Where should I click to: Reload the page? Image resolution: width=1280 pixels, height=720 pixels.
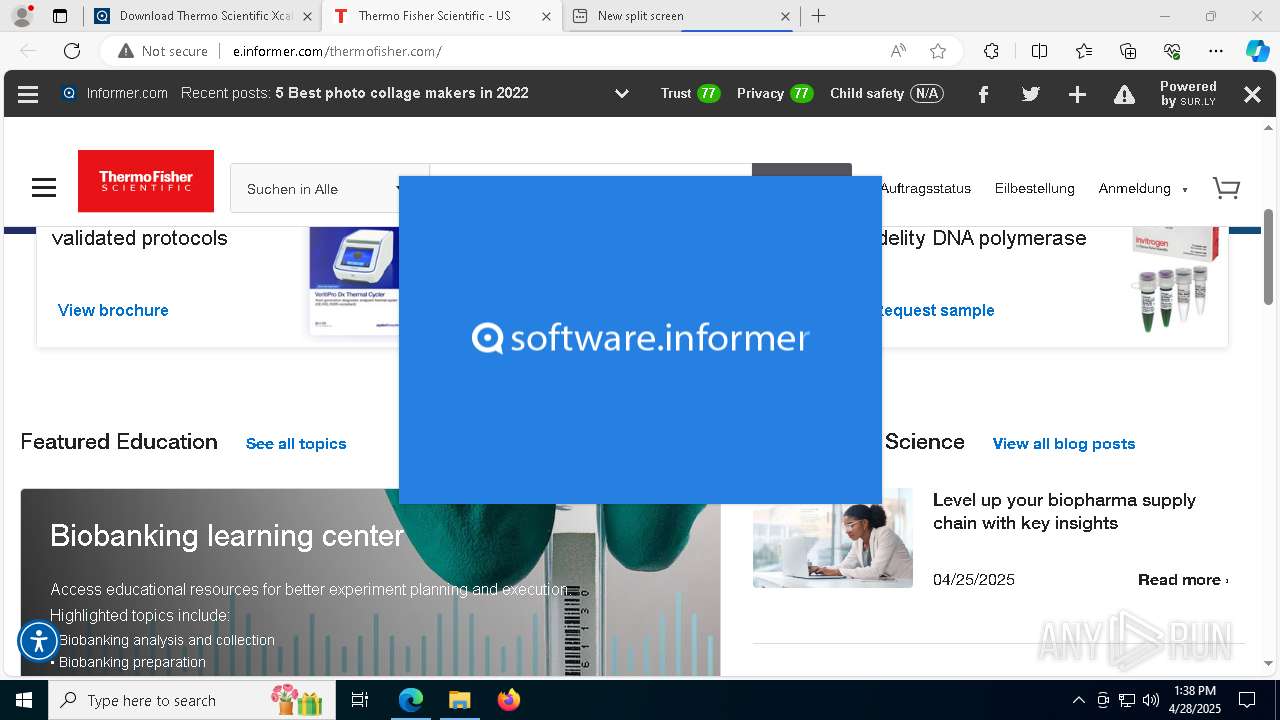[x=72, y=51]
